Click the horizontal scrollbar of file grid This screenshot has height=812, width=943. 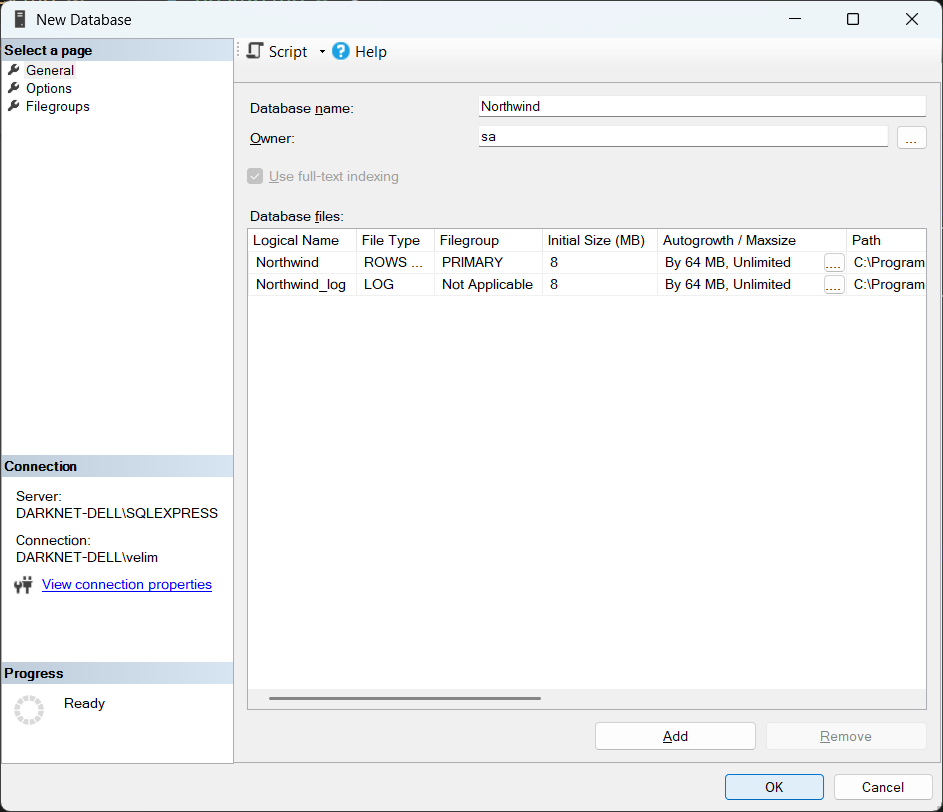coord(404,698)
